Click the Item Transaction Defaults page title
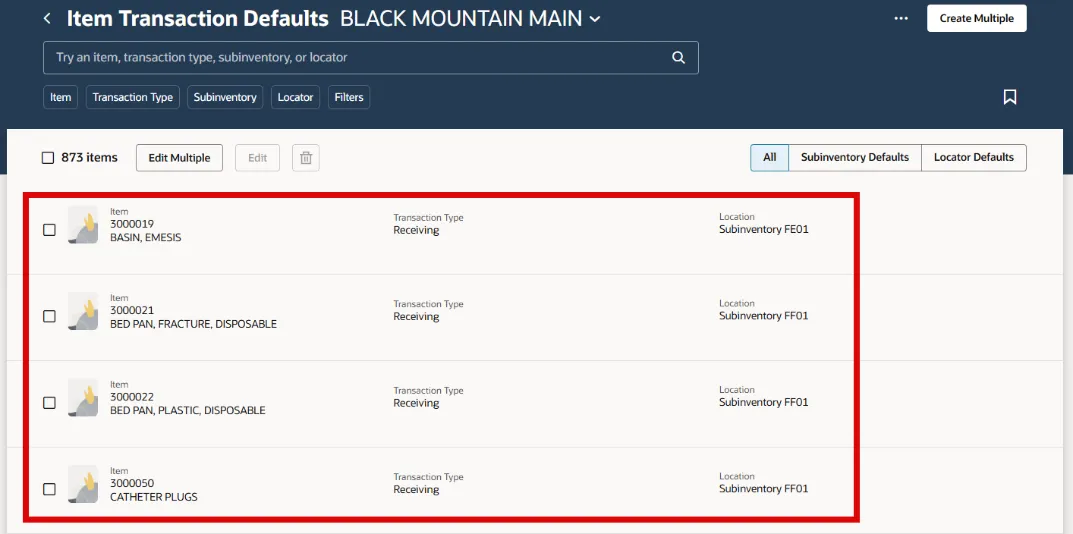Image resolution: width=1073 pixels, height=534 pixels. click(x=198, y=18)
